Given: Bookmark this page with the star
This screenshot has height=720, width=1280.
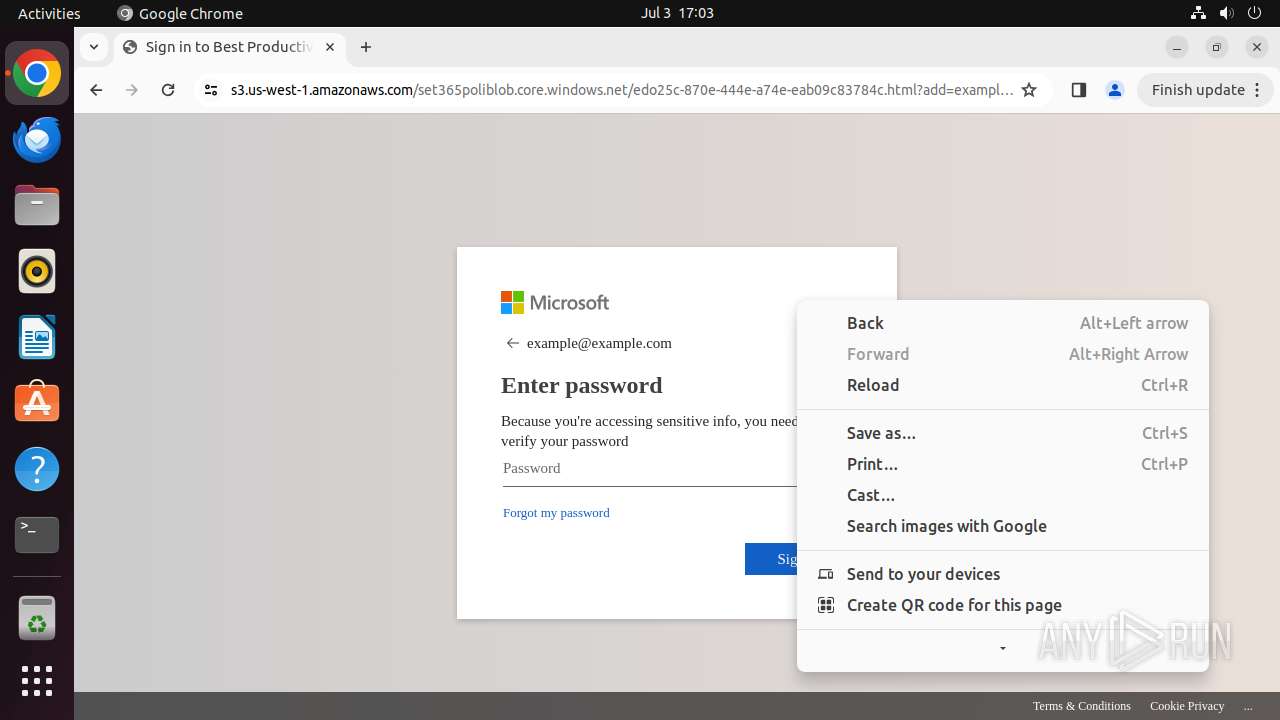Looking at the screenshot, I should point(1029,90).
